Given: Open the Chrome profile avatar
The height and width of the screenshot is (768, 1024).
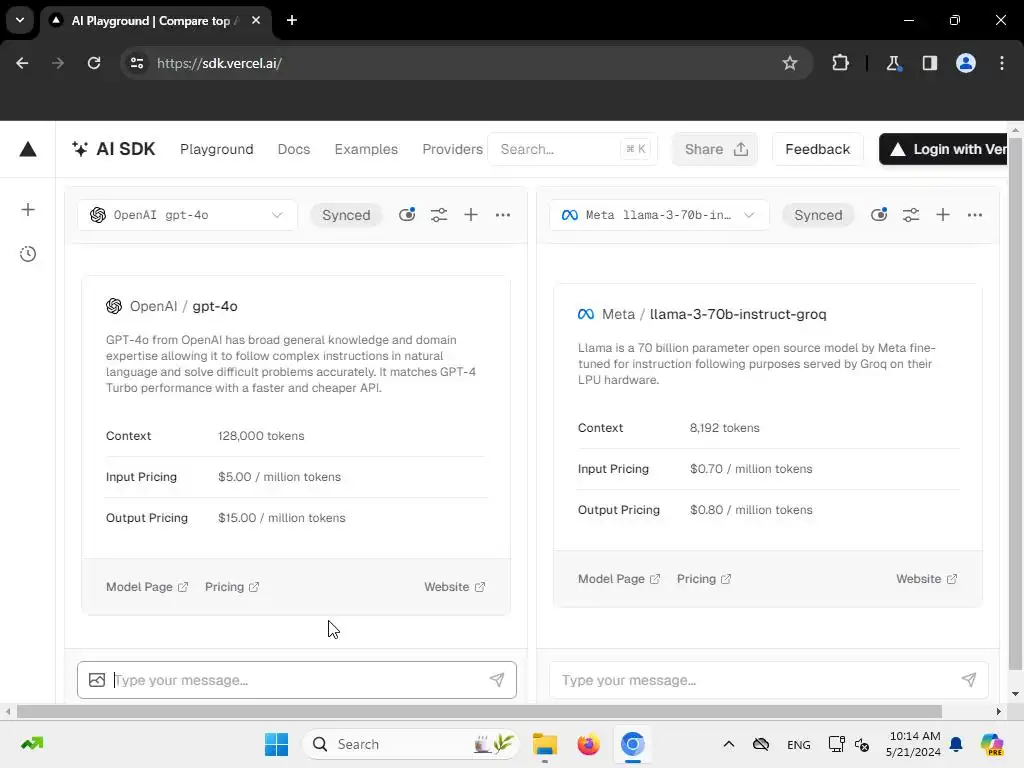Looking at the screenshot, I should click(x=966, y=63).
